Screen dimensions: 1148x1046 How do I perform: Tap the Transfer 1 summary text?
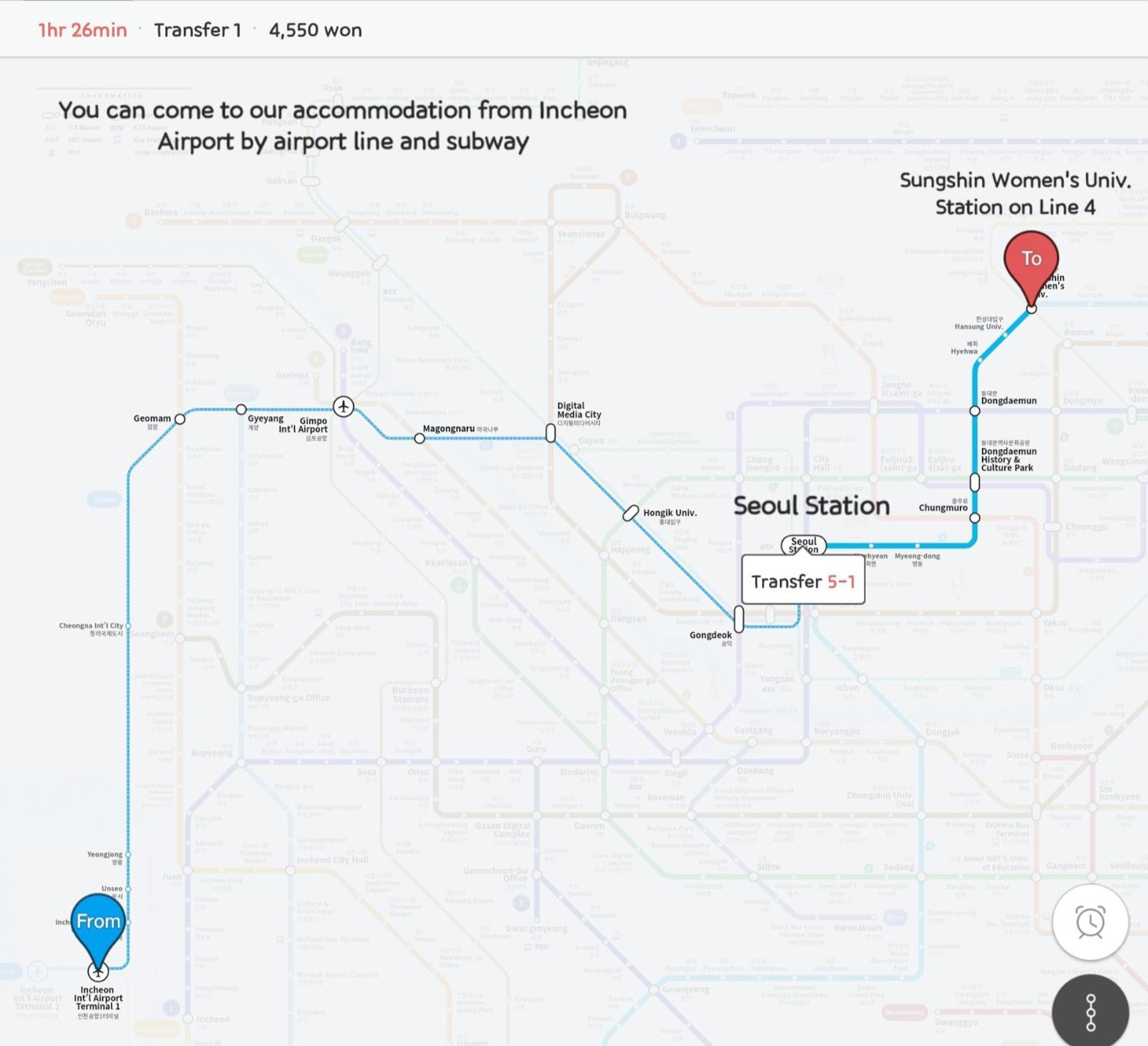click(x=197, y=30)
